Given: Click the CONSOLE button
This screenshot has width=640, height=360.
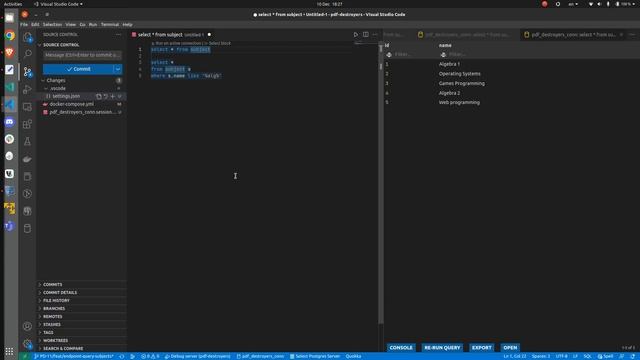Looking at the screenshot, I should [x=401, y=348].
